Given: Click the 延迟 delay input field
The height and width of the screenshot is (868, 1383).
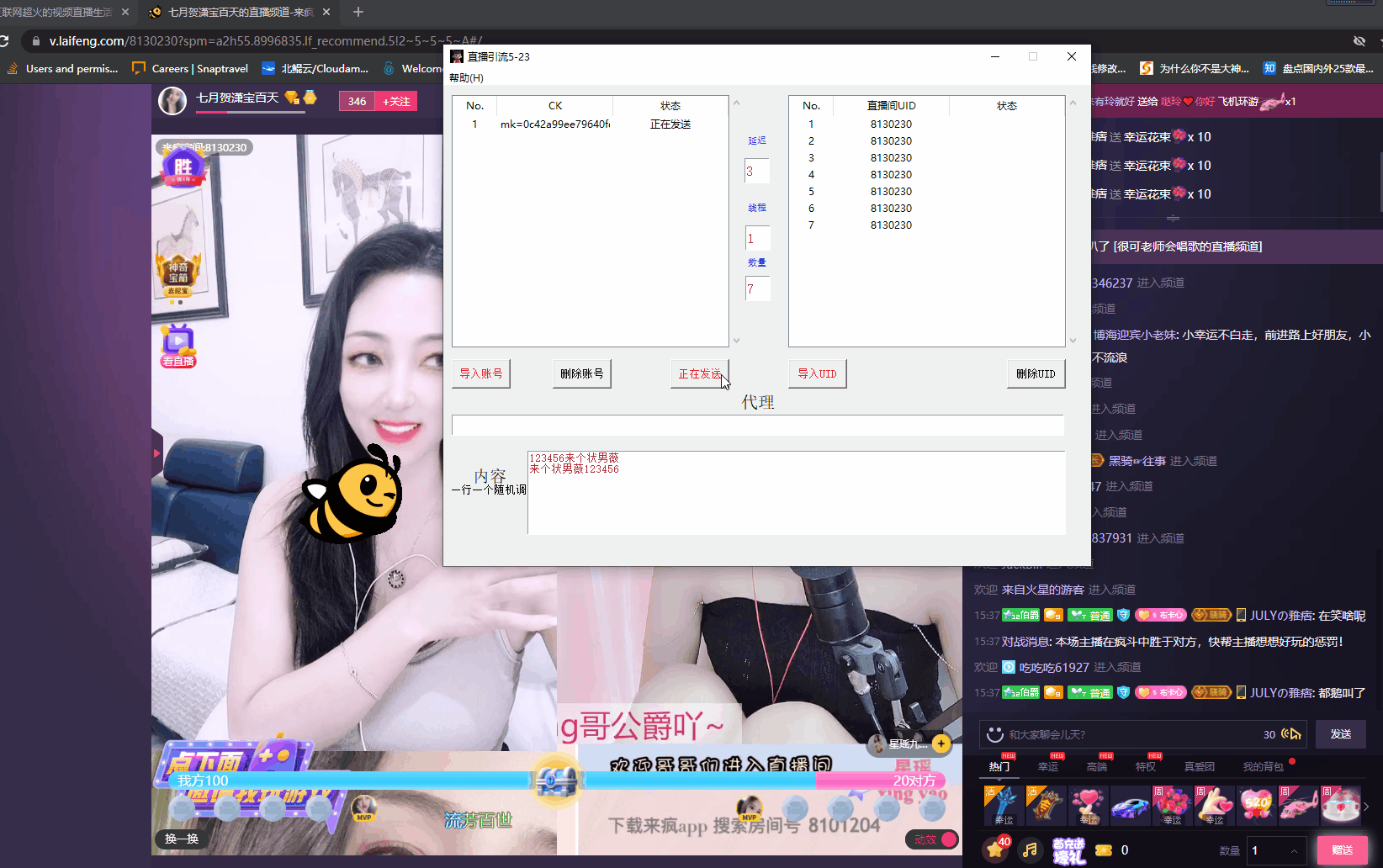Looking at the screenshot, I should click(757, 171).
